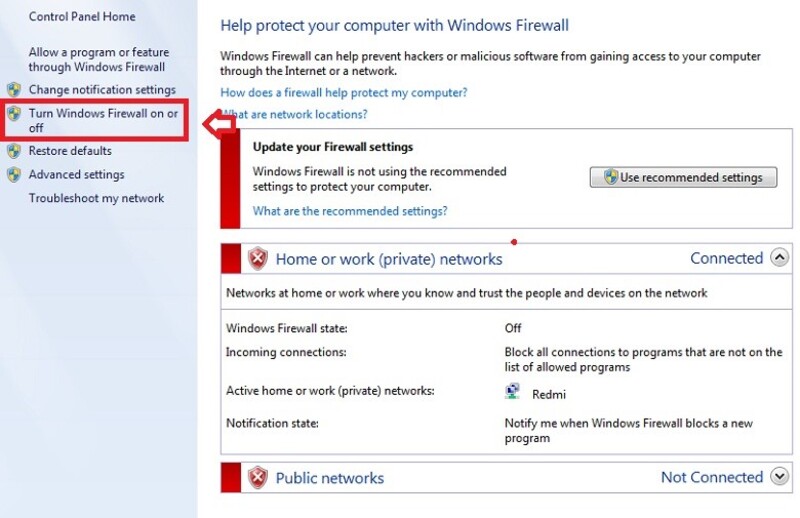Open What are network locations link
Viewport: 800px width, 518px height.
(x=294, y=114)
